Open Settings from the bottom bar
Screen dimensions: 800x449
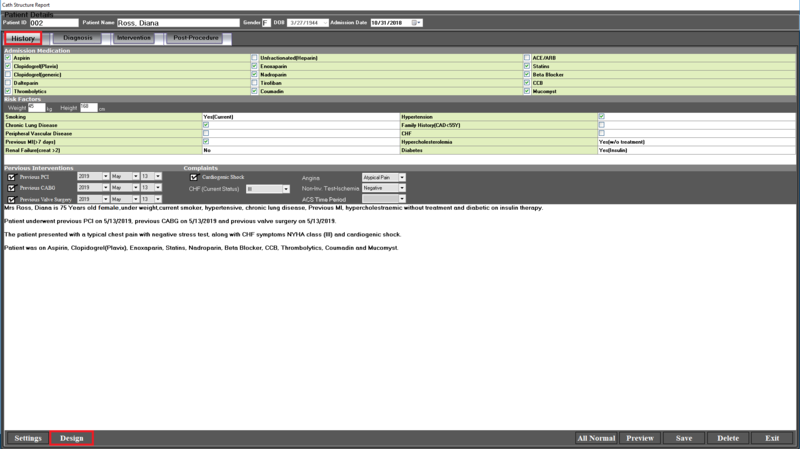[27, 438]
